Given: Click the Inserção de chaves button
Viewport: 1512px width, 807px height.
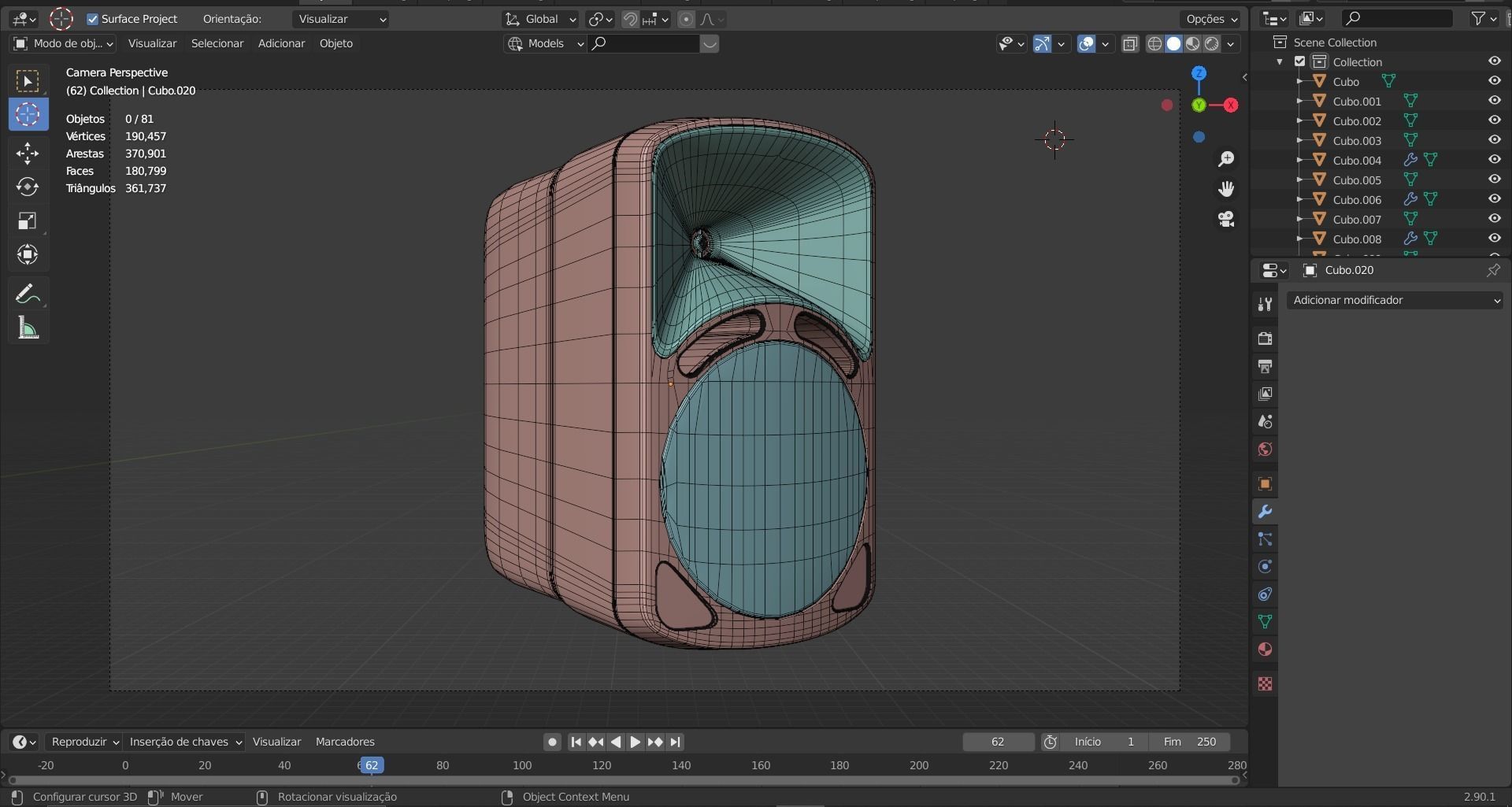Looking at the screenshot, I should (184, 742).
